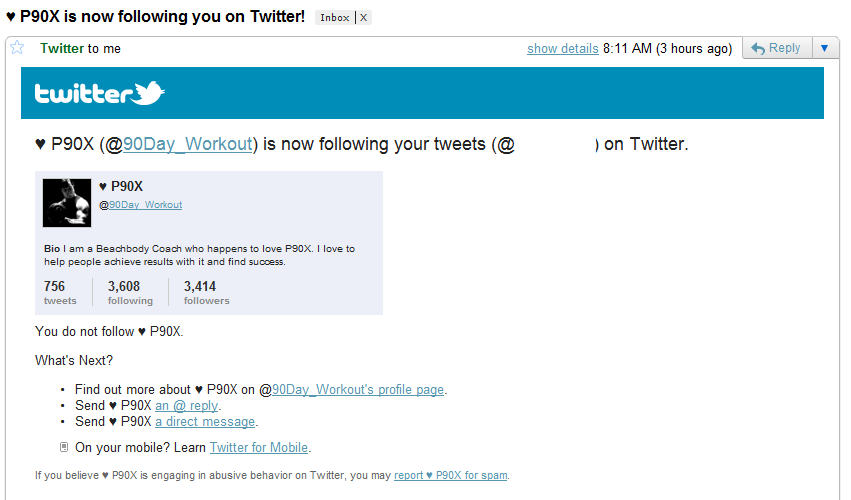
Task: Click 90Day_Workout handle in profile card
Action: [145, 205]
